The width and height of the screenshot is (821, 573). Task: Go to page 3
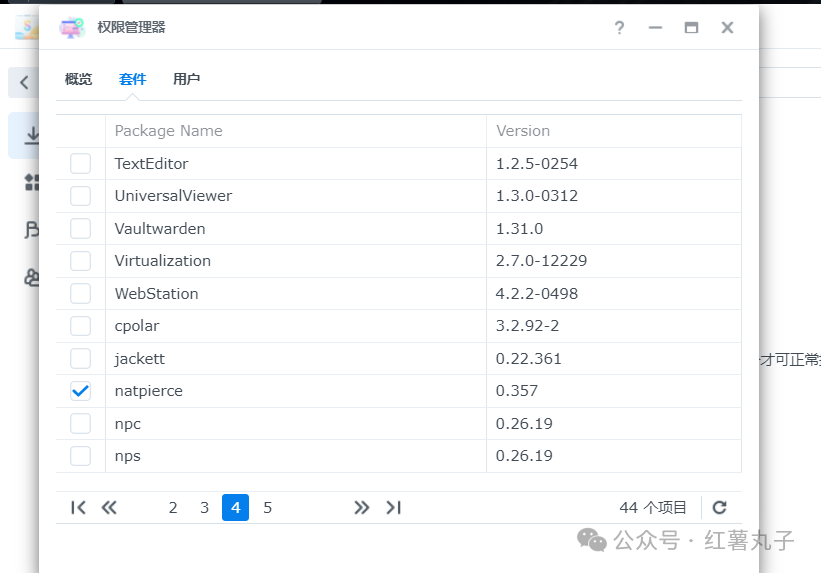[x=204, y=508]
